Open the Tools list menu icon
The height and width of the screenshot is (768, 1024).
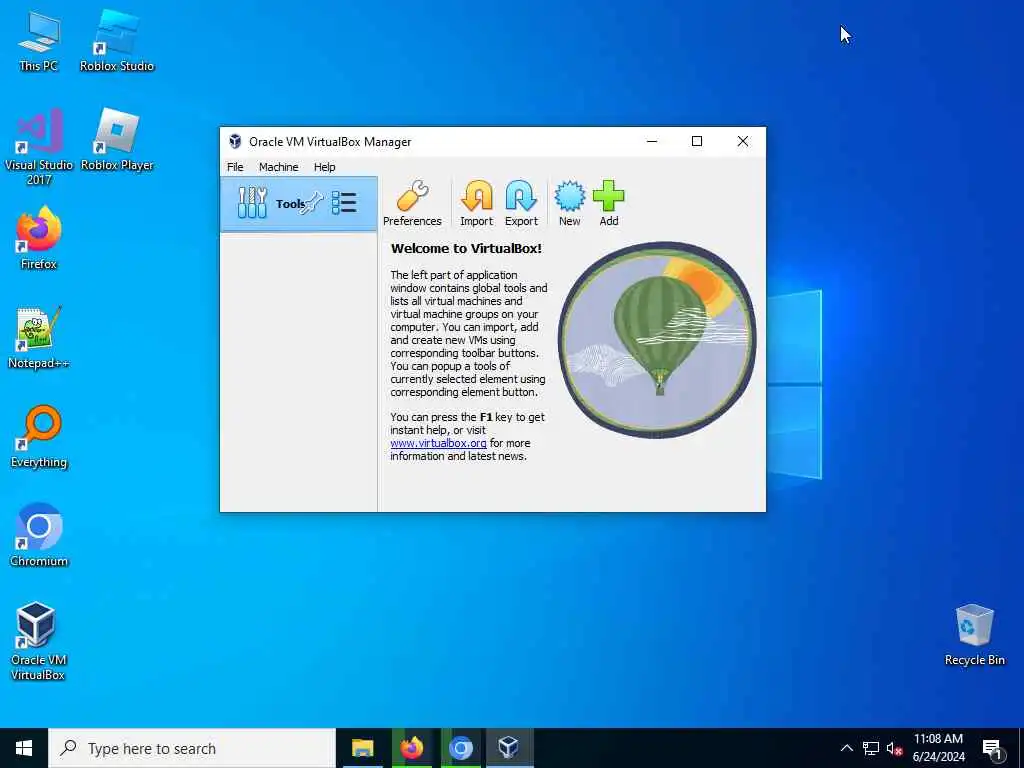coord(344,203)
